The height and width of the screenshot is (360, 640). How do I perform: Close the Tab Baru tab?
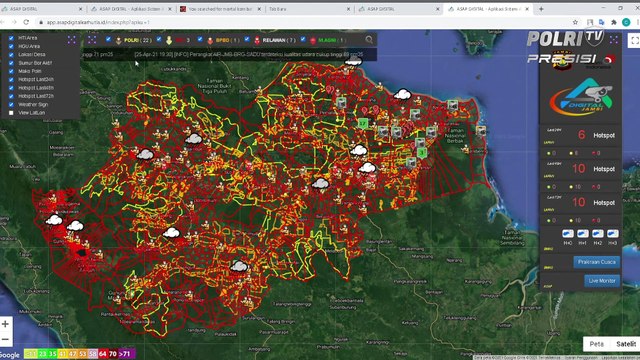(x=348, y=9)
